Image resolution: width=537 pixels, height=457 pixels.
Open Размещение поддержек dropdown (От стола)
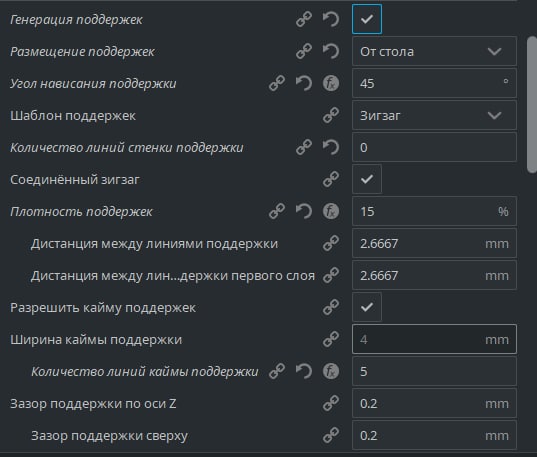(x=434, y=51)
